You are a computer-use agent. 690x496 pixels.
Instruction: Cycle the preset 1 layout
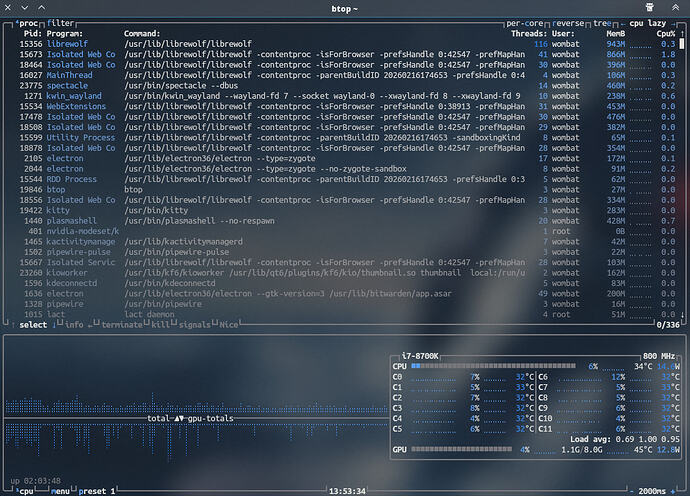click(98, 491)
